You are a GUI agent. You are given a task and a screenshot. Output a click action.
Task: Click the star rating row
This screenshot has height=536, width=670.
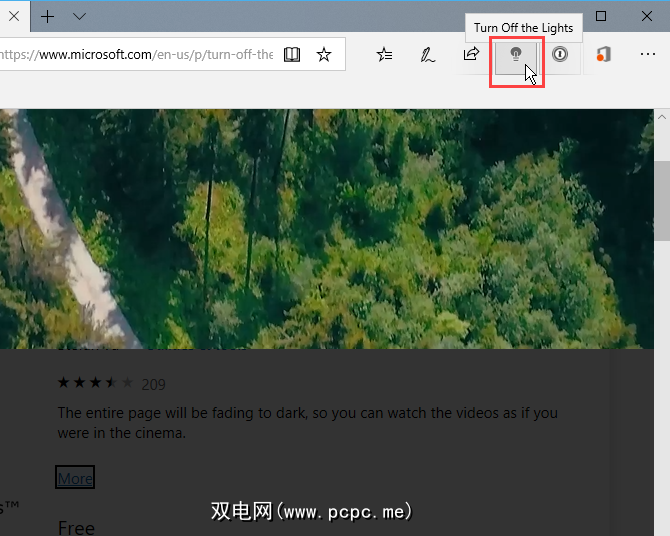pos(96,383)
